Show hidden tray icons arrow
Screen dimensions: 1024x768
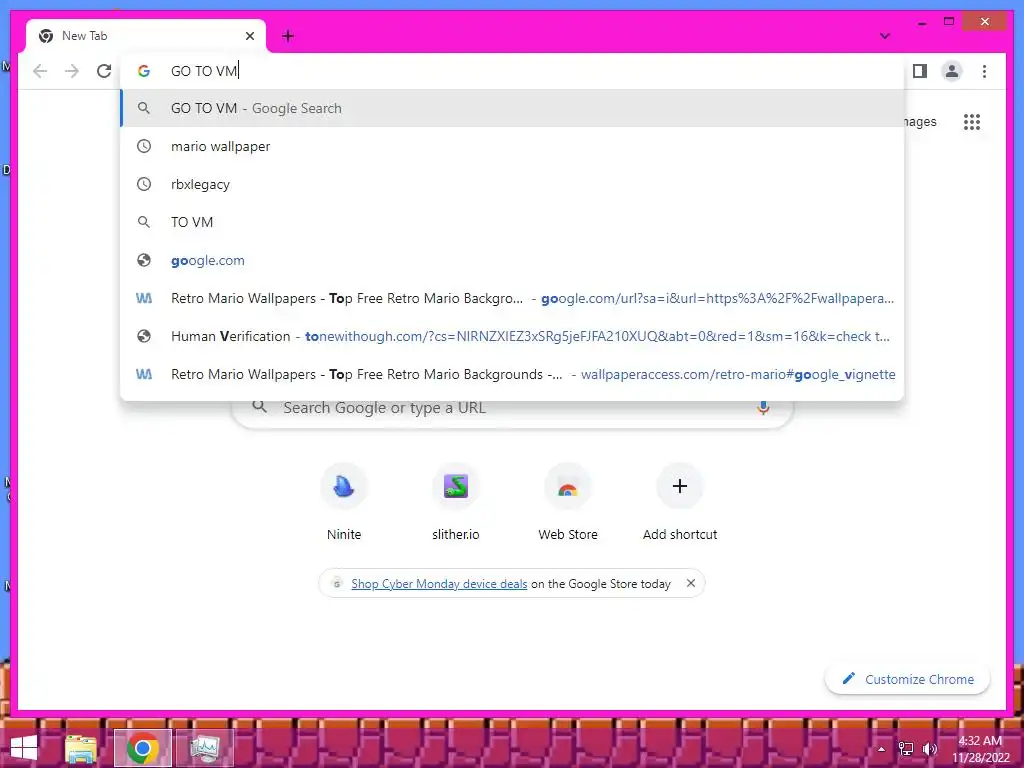pos(881,749)
